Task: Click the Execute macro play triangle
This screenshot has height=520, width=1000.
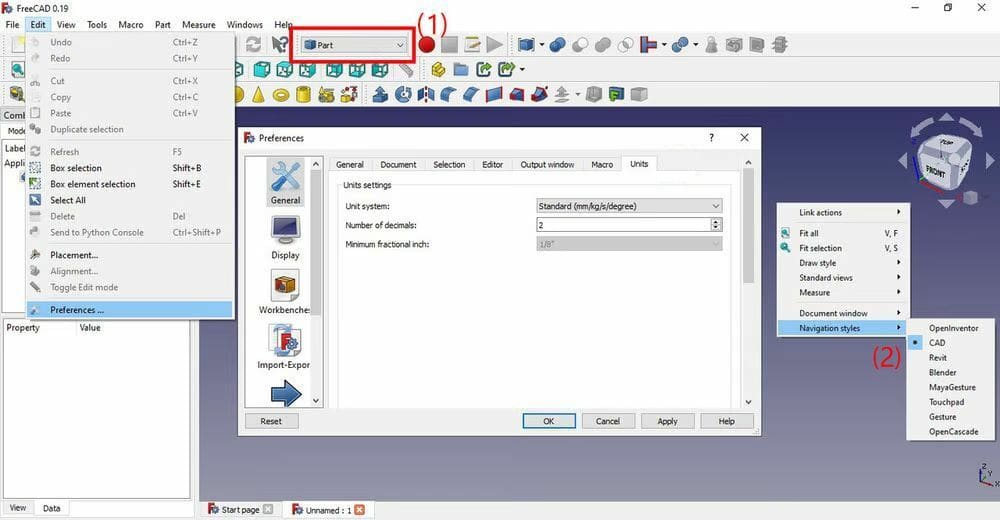Action: pos(494,45)
